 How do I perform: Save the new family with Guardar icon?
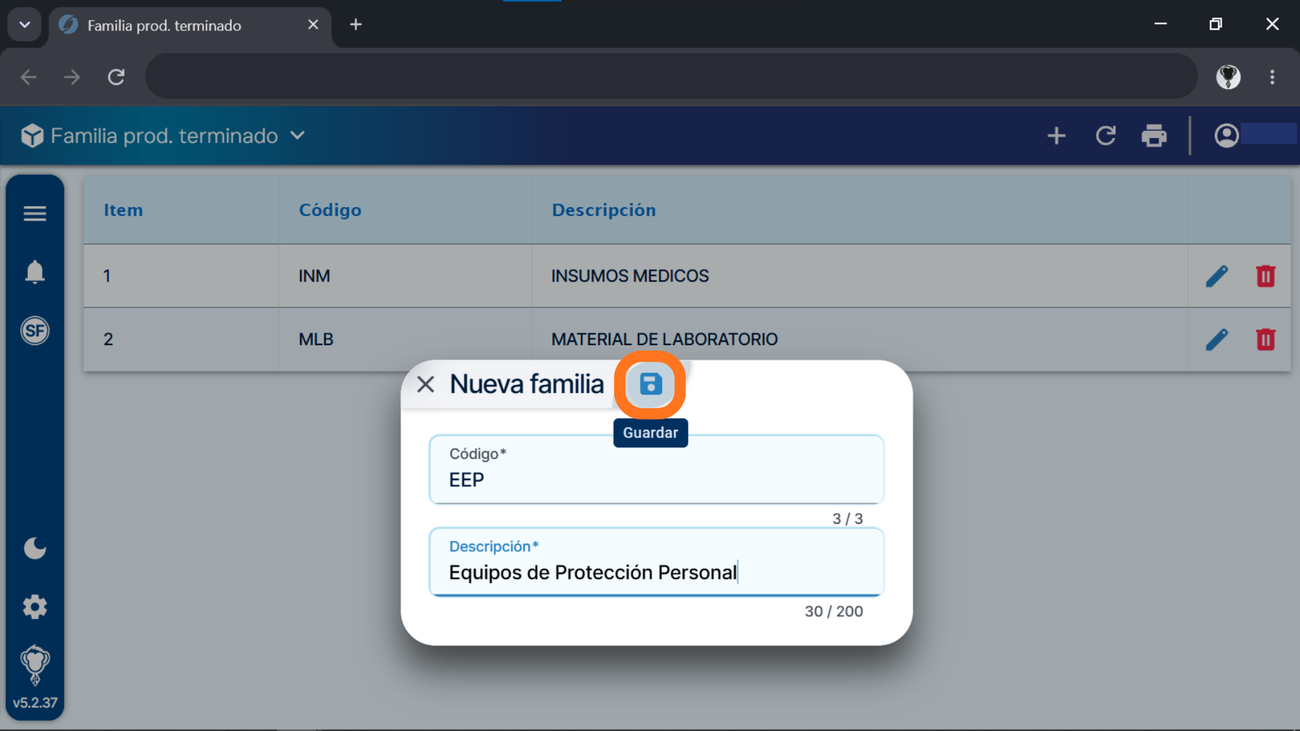click(x=650, y=384)
